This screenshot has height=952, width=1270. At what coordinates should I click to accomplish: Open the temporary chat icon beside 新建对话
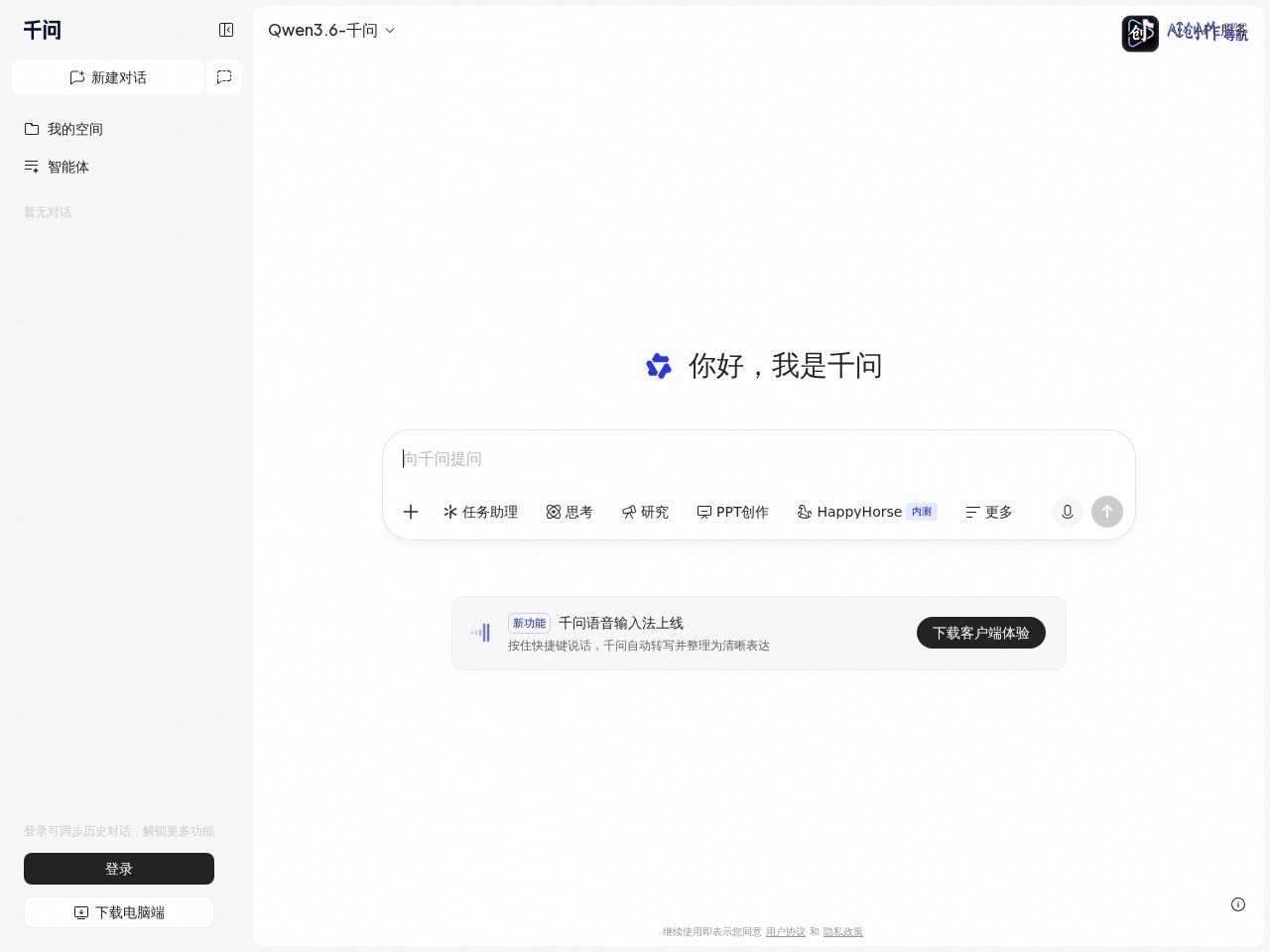point(224,77)
